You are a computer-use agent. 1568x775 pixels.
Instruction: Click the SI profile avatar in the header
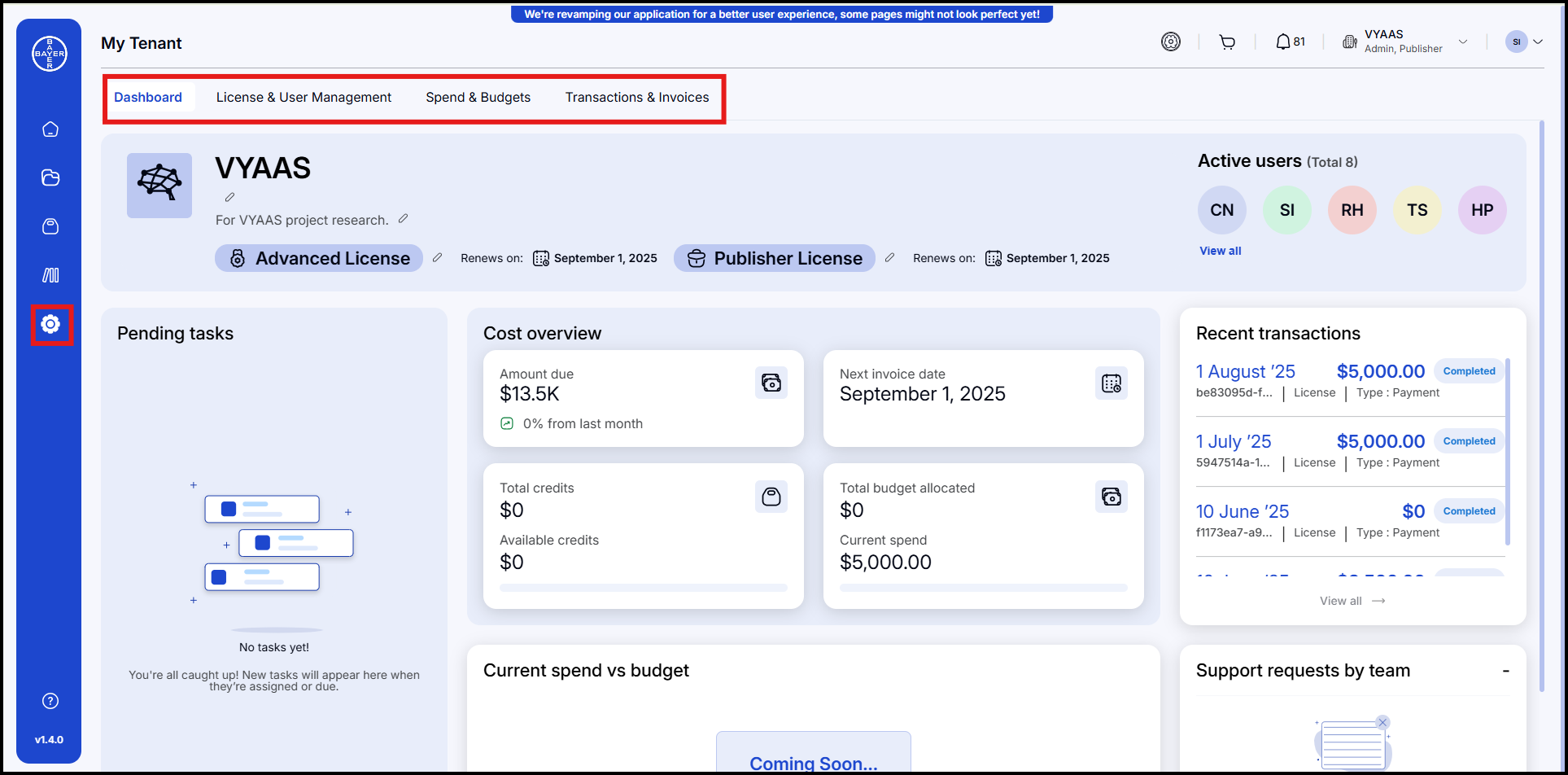(x=1517, y=42)
